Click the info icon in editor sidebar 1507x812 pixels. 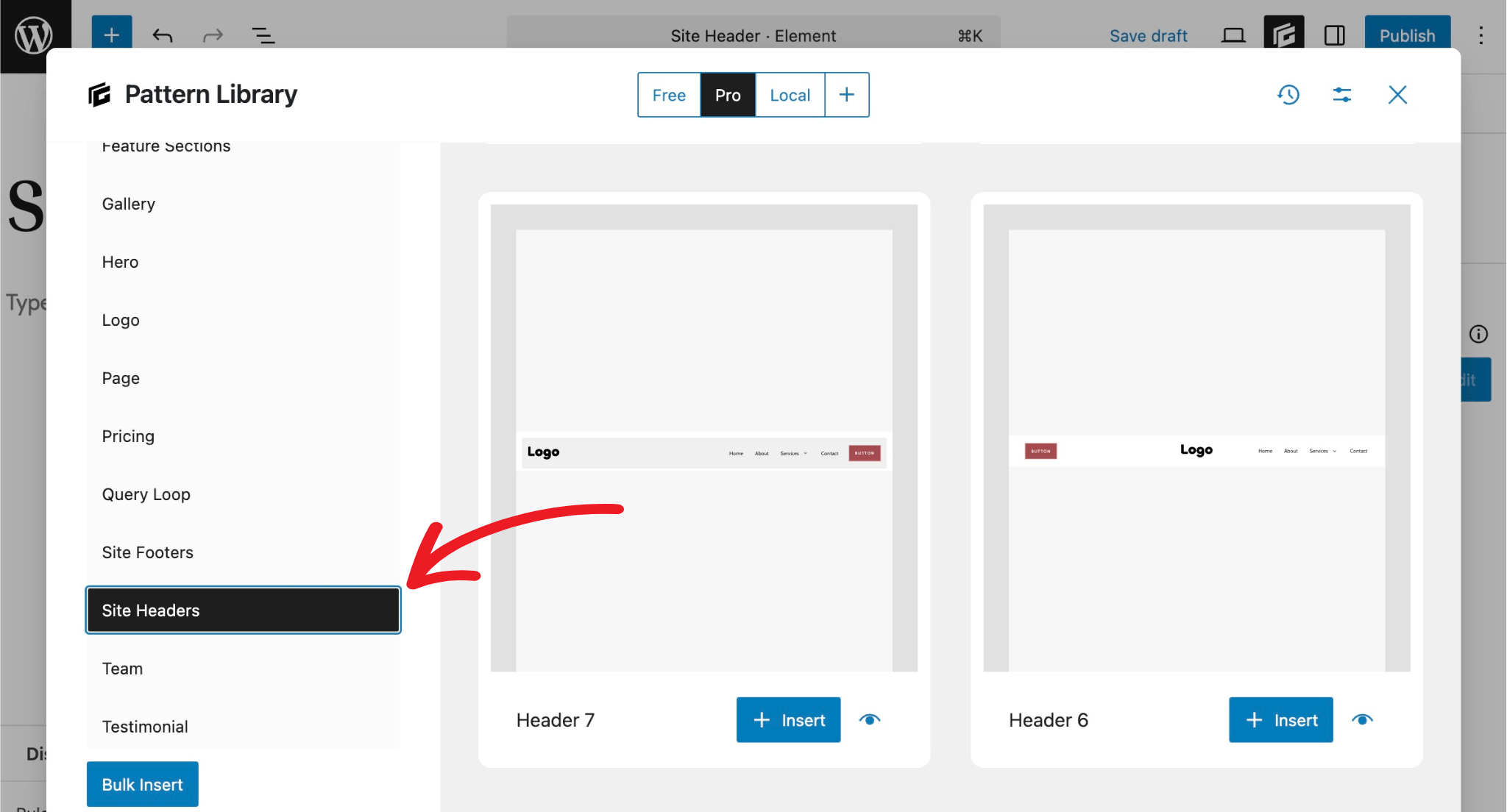point(1478,334)
